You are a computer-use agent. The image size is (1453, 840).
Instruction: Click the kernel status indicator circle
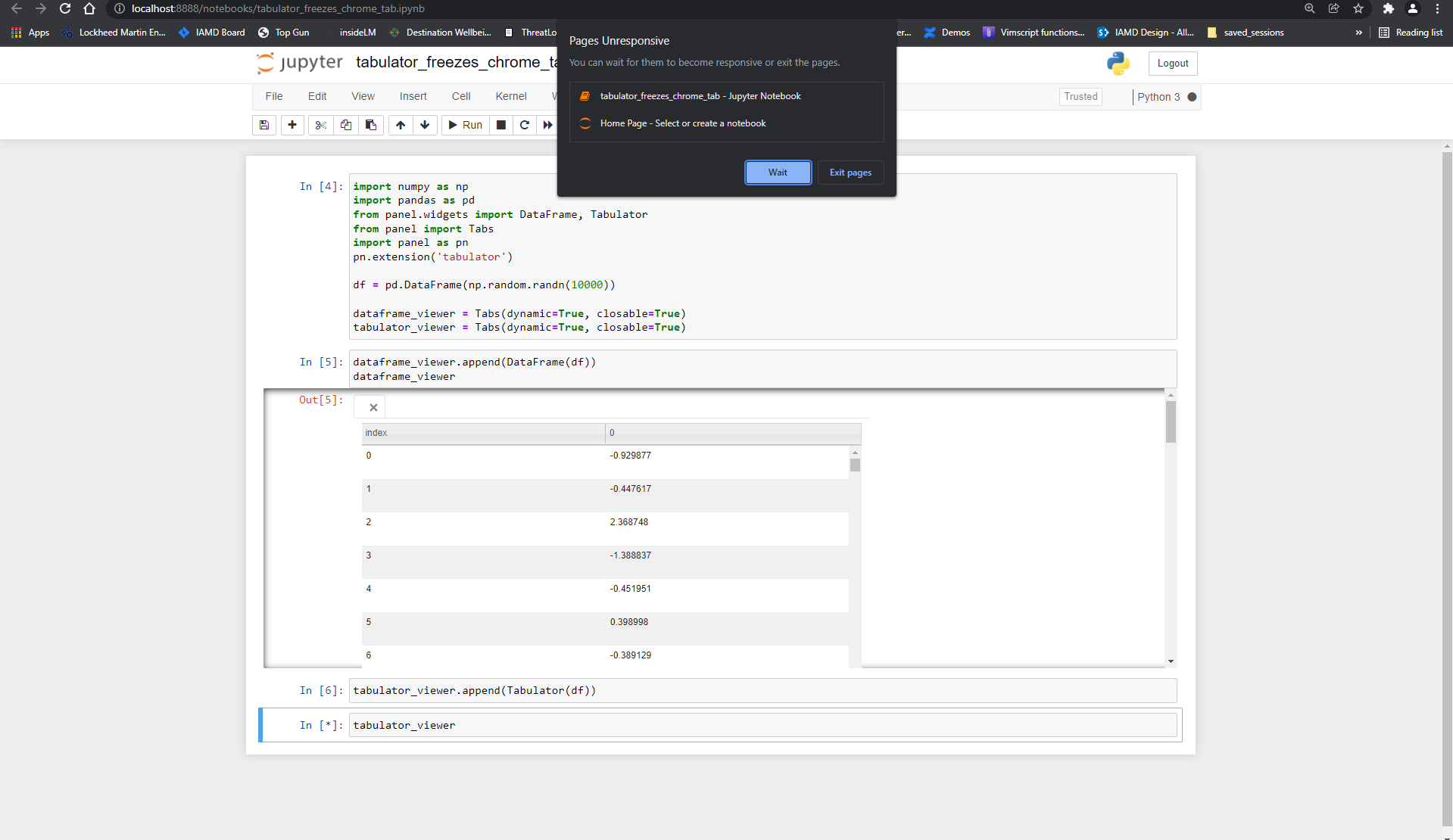1190,97
